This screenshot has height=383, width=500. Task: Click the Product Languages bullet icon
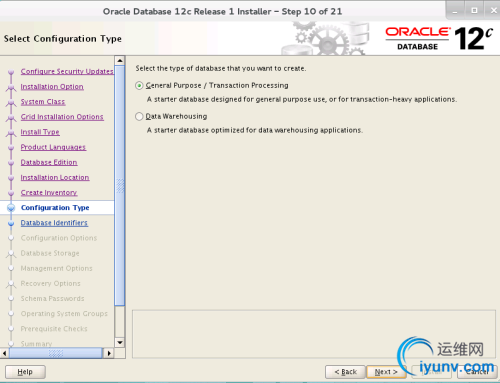pyautogui.click(x=11, y=147)
